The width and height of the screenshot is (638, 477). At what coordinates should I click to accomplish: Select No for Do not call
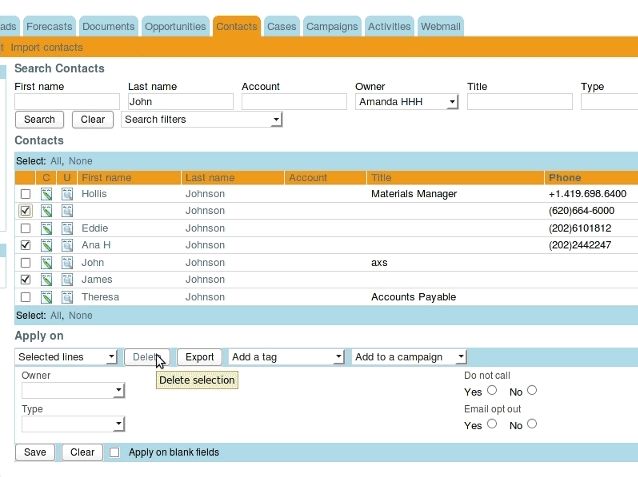click(x=532, y=390)
